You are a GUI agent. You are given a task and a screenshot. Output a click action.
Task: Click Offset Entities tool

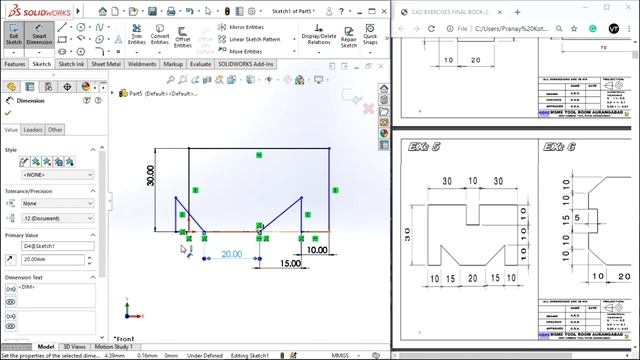182,37
